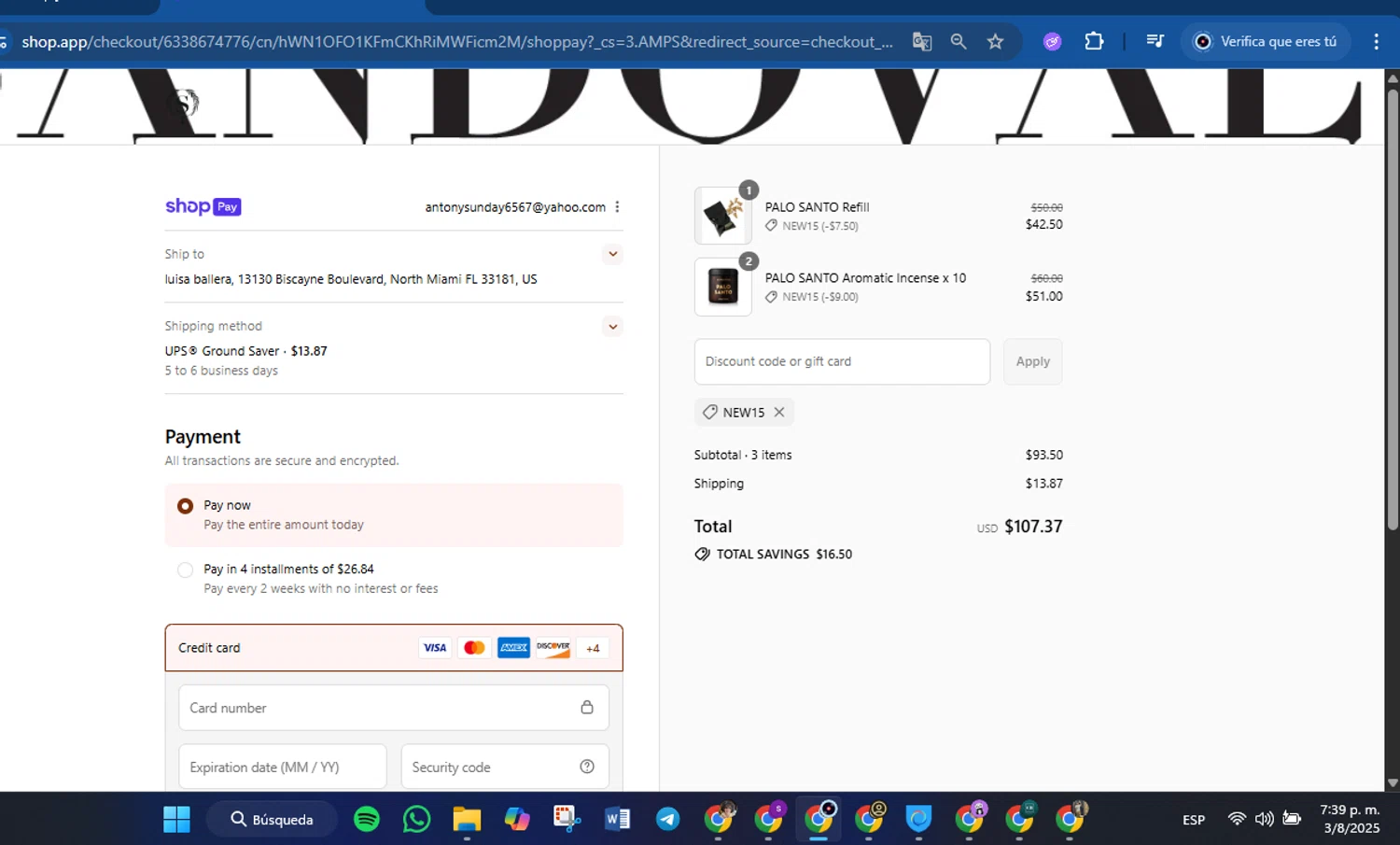Open the volume tray icon
The width and height of the screenshot is (1400, 845).
[x=1264, y=819]
